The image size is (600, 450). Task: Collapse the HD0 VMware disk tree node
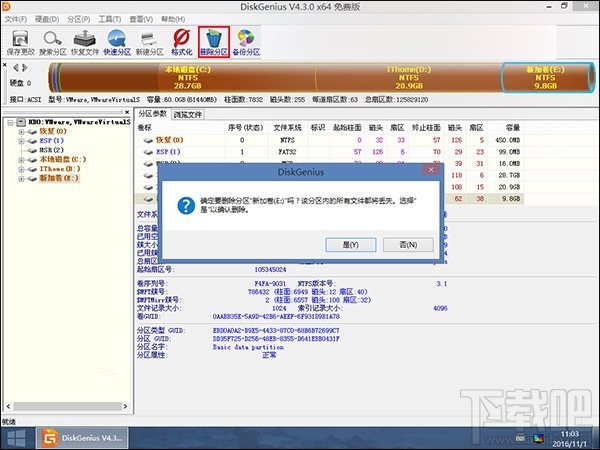coord(10,122)
